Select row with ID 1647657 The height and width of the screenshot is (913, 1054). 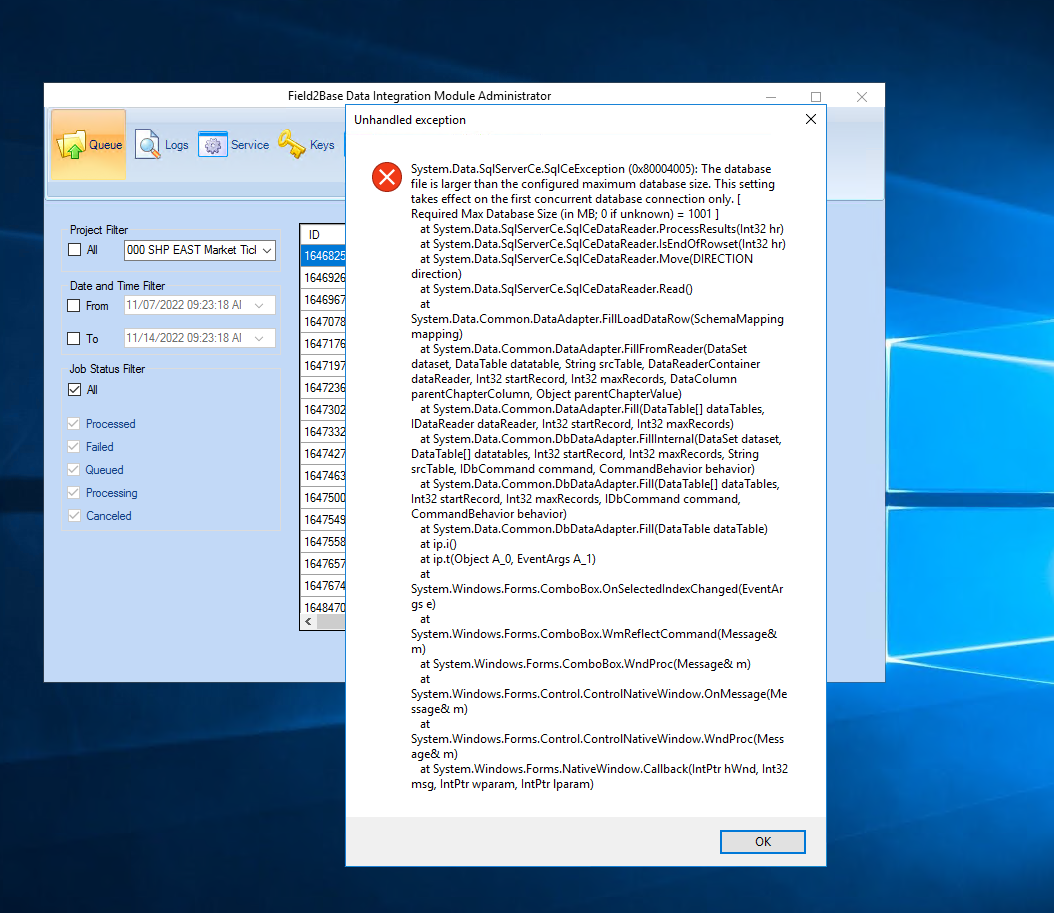tap(323, 563)
